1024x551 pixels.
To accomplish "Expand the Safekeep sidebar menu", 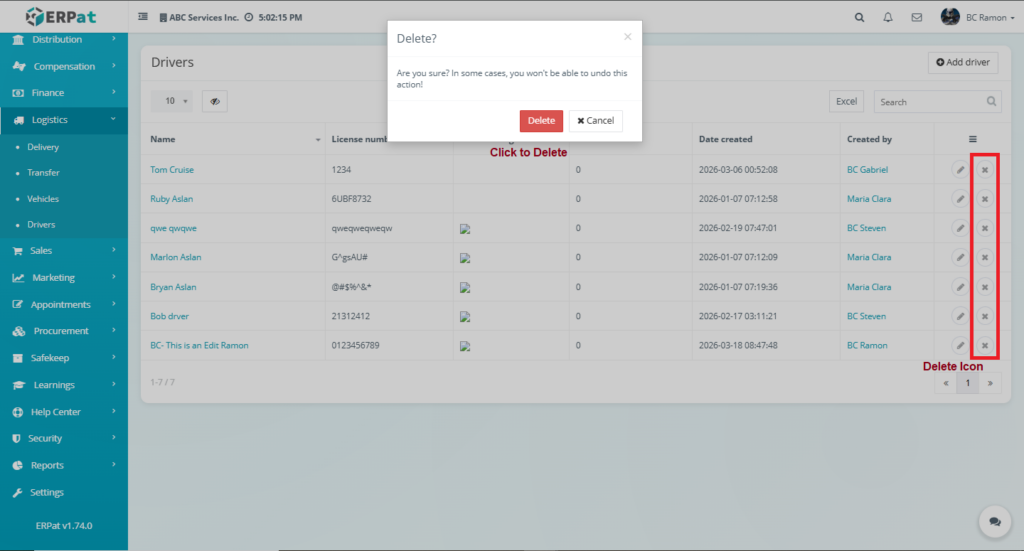I will point(64,358).
